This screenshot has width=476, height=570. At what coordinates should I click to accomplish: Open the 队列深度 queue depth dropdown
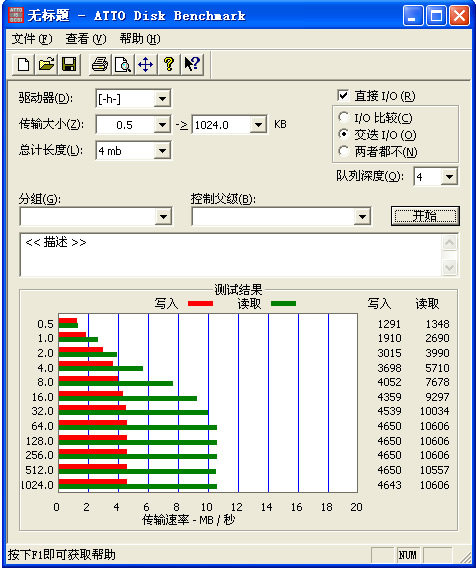tap(449, 177)
